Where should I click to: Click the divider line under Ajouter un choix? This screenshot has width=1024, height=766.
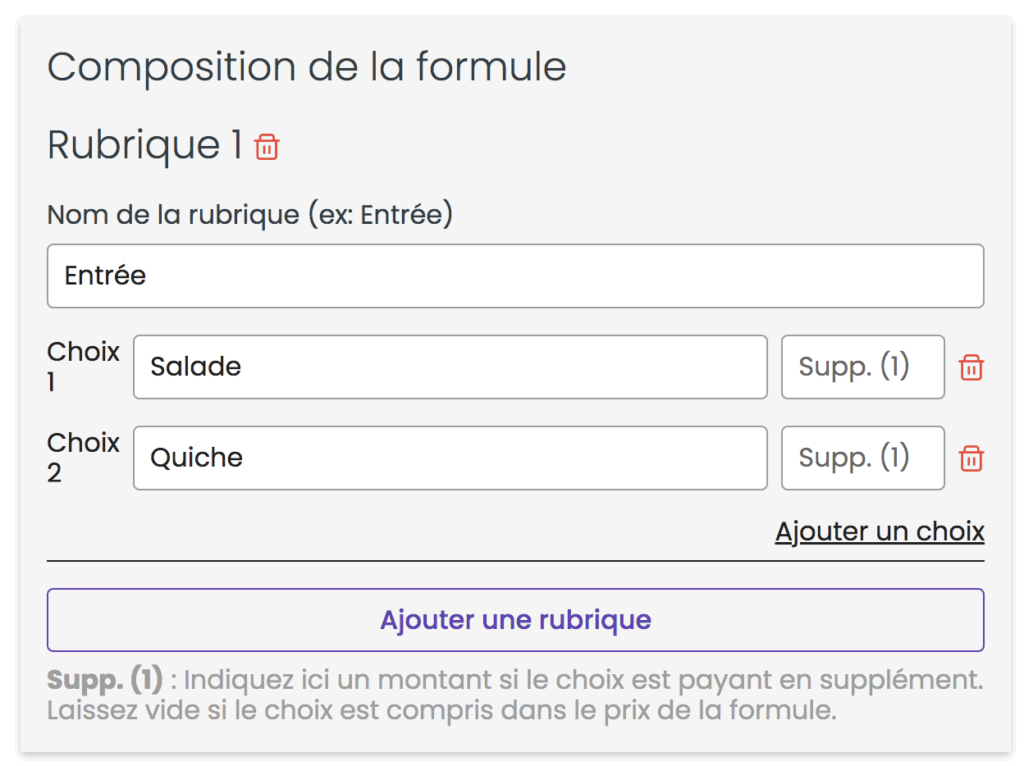tap(515, 561)
